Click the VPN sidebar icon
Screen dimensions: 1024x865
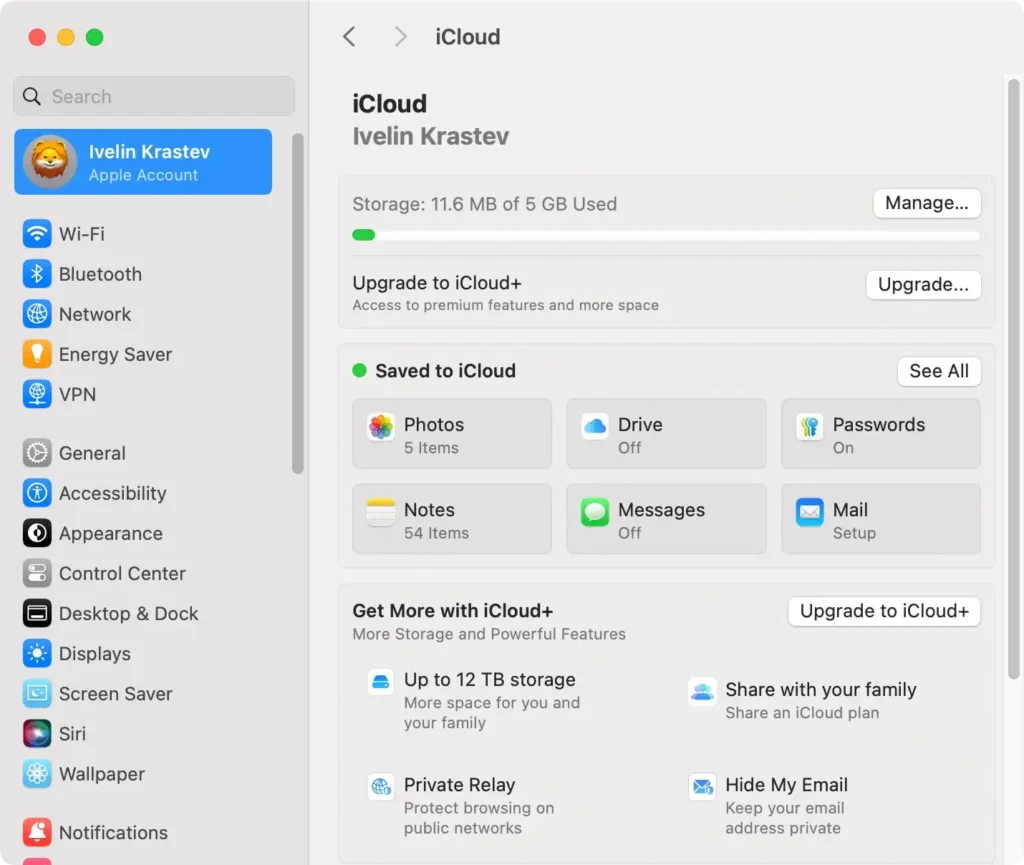[37, 394]
